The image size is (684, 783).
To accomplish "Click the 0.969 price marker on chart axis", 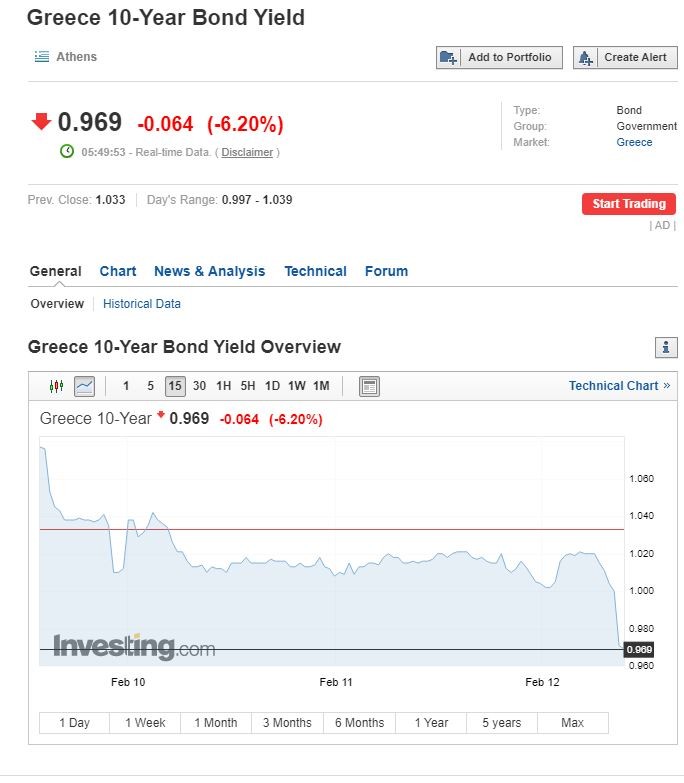I will pyautogui.click(x=639, y=650).
